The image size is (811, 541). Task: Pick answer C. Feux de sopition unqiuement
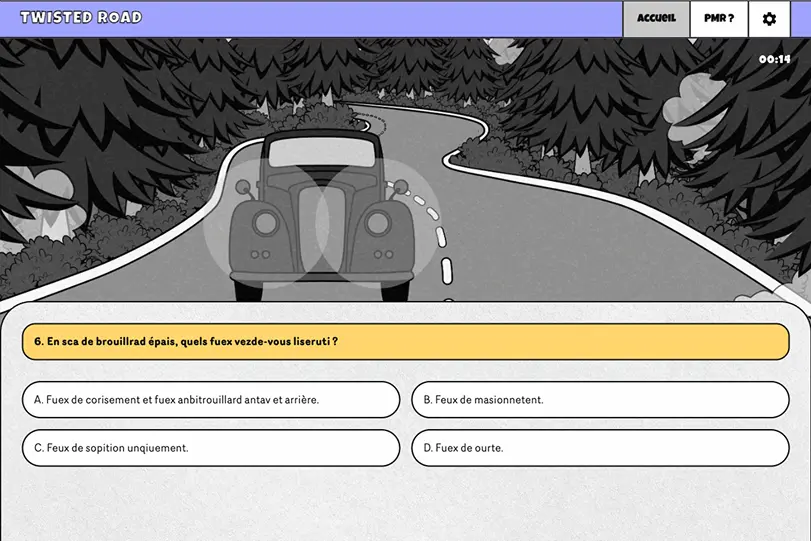pyautogui.click(x=211, y=448)
